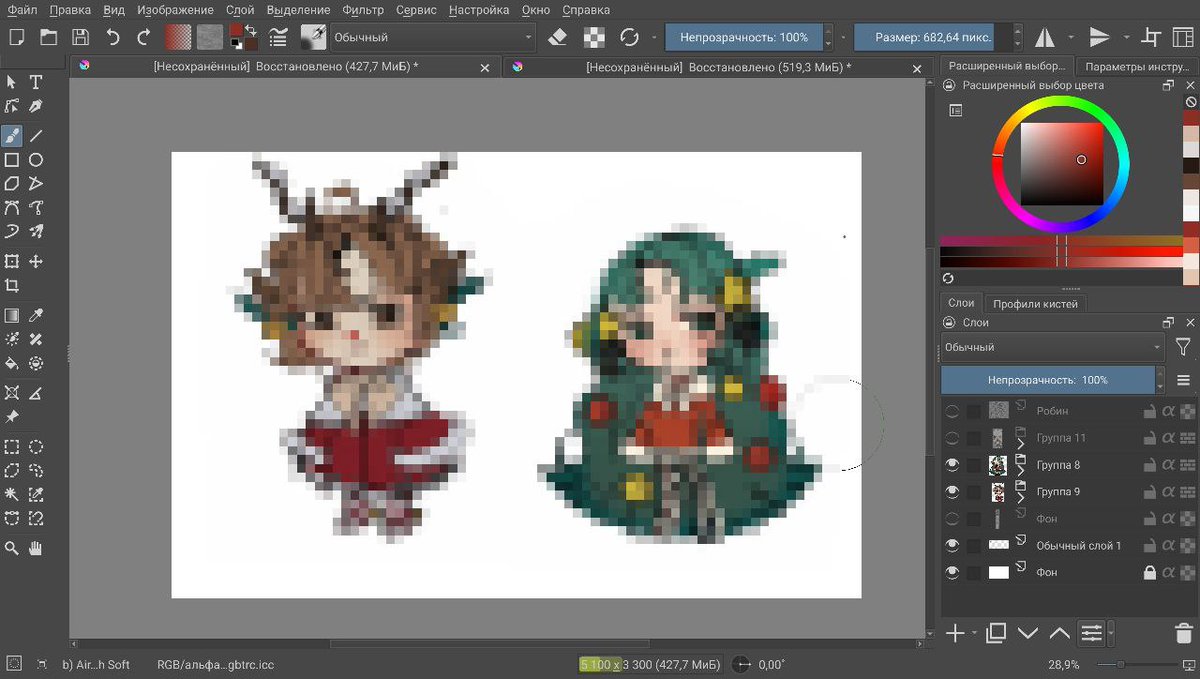Pick the Rectangle shape tool

pyautogui.click(x=12, y=159)
